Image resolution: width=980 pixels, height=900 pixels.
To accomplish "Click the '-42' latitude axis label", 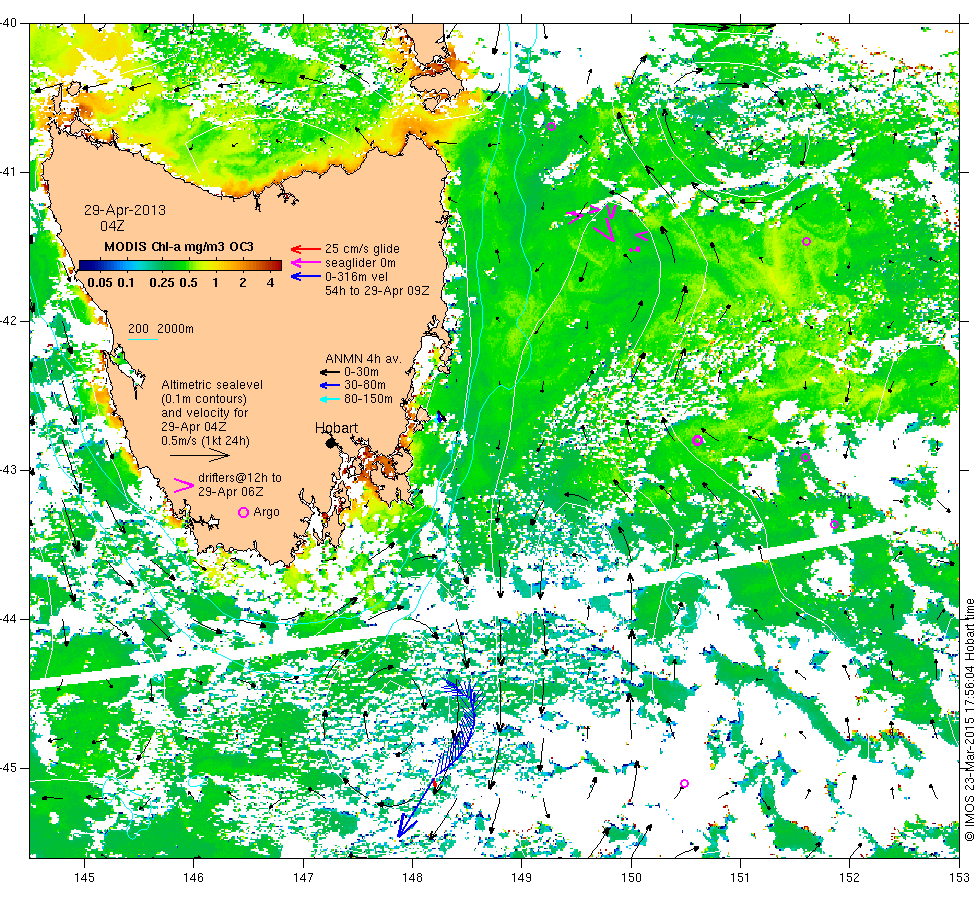I will click(9, 321).
